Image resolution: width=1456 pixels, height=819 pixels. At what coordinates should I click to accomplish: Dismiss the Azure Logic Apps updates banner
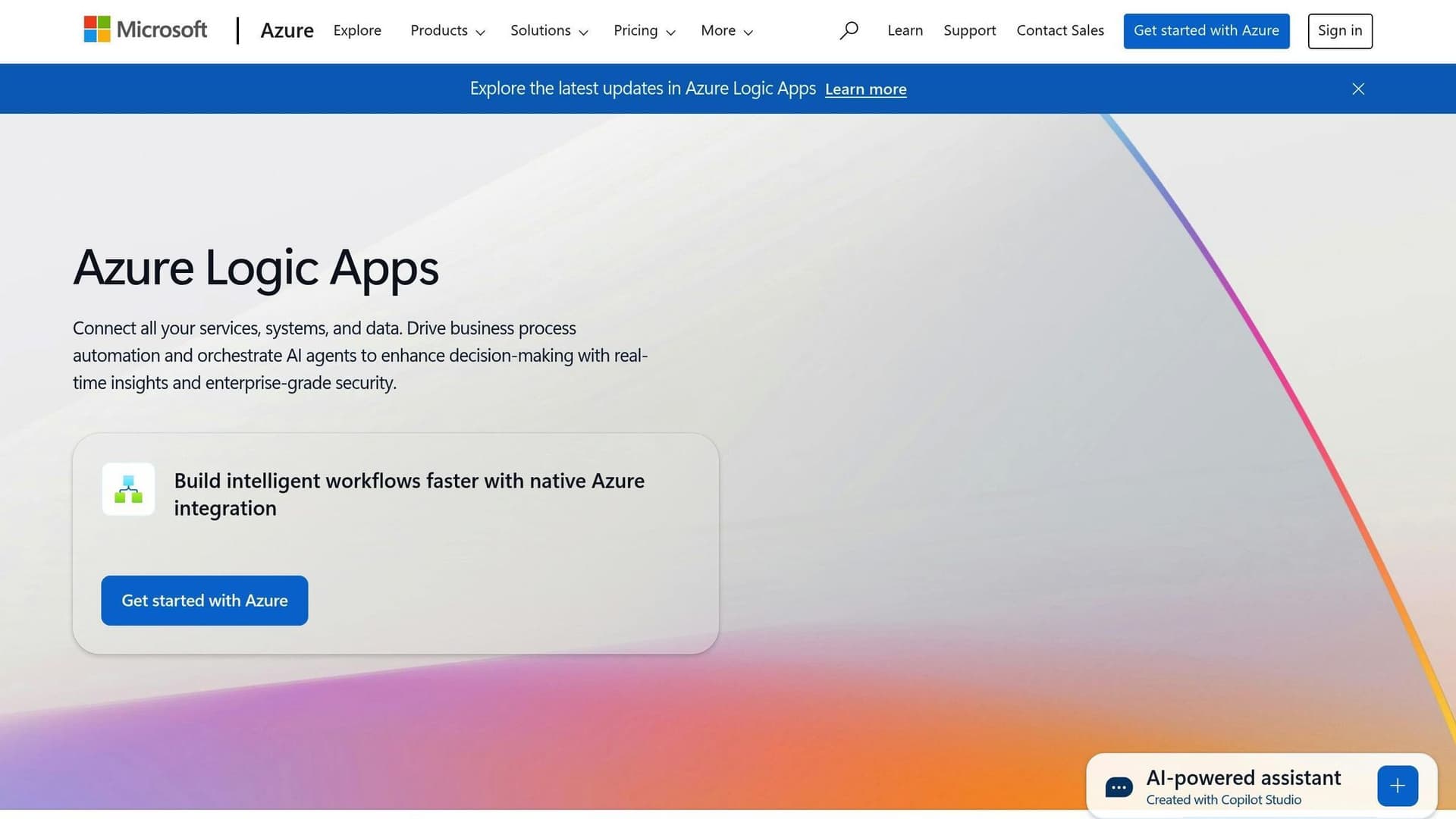click(1357, 89)
